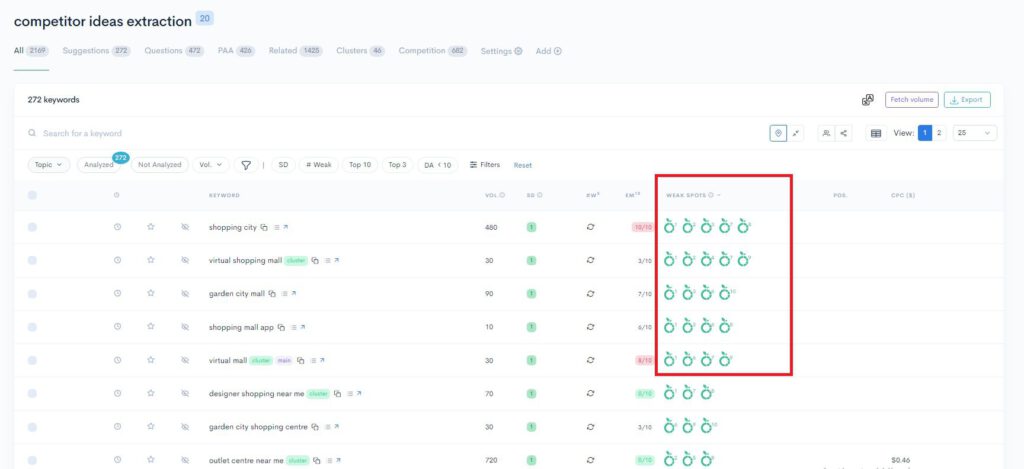Click the Add tab option
The height and width of the screenshot is (469, 1024).
(549, 51)
